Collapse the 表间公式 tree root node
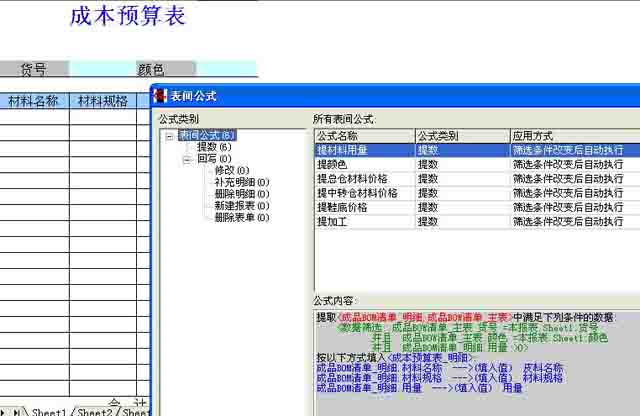640x416 pixels. (170, 135)
